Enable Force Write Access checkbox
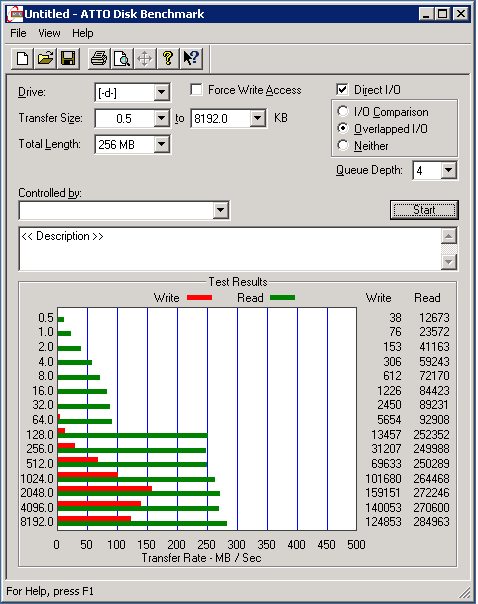This screenshot has width=478, height=604. click(x=196, y=90)
